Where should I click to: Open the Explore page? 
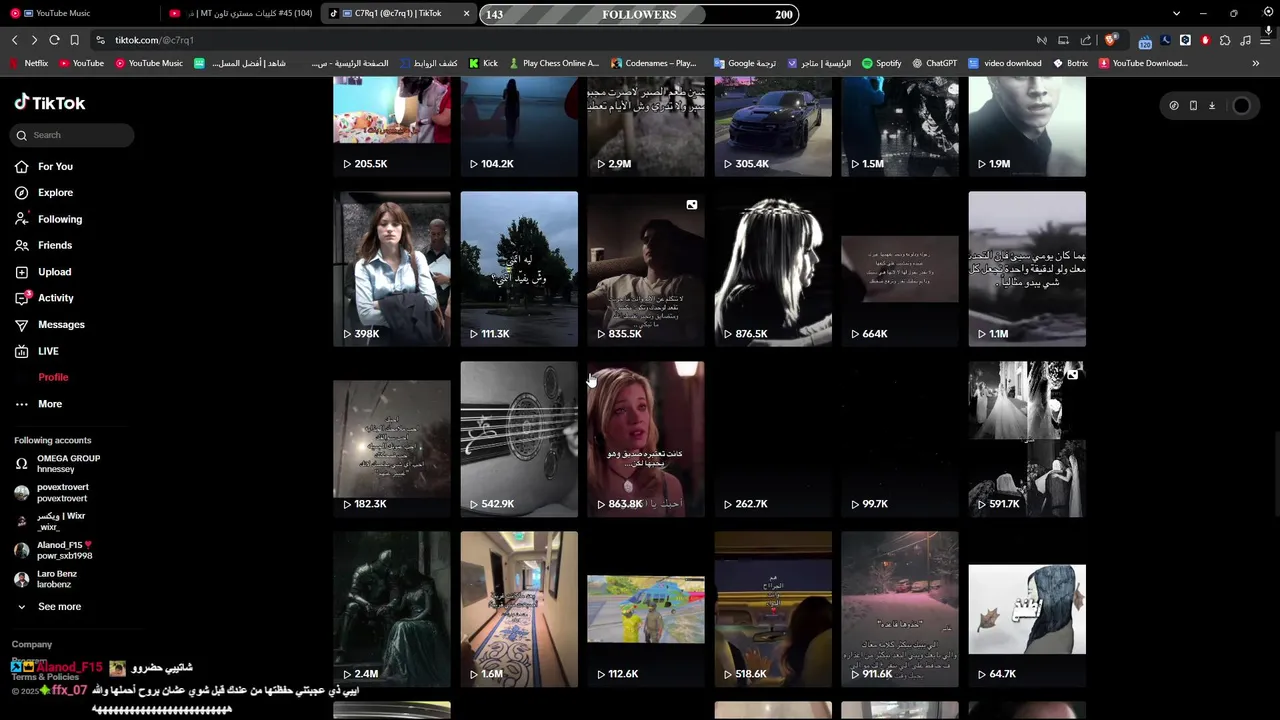click(x=55, y=192)
